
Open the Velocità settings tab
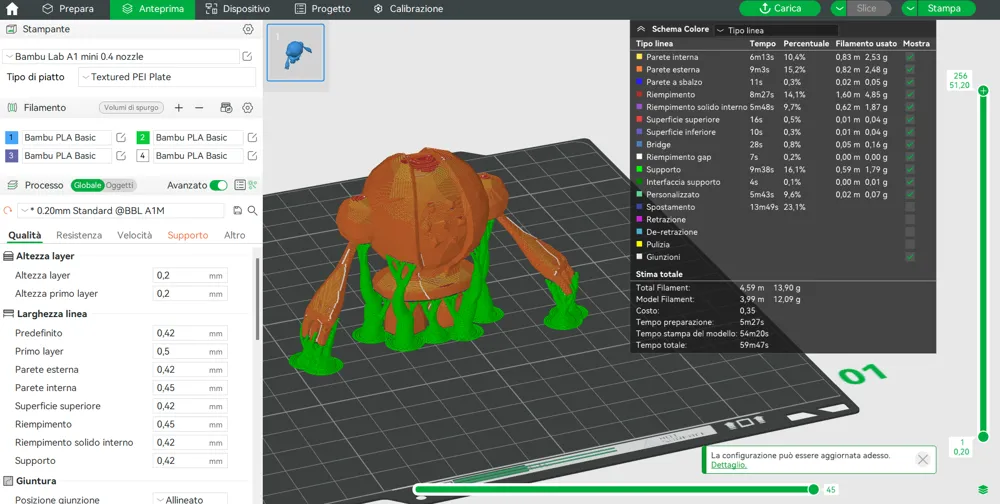pos(135,235)
